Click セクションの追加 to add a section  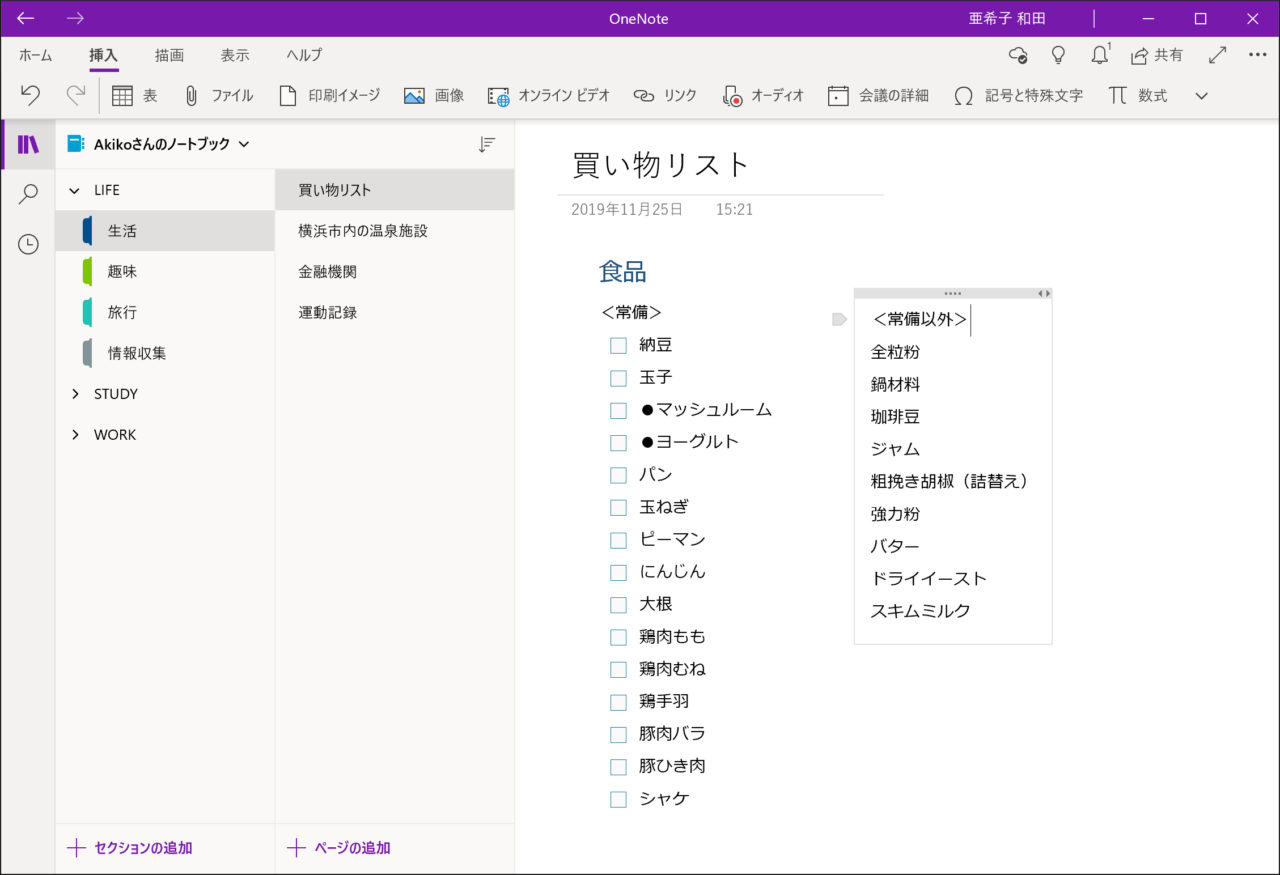click(130, 848)
